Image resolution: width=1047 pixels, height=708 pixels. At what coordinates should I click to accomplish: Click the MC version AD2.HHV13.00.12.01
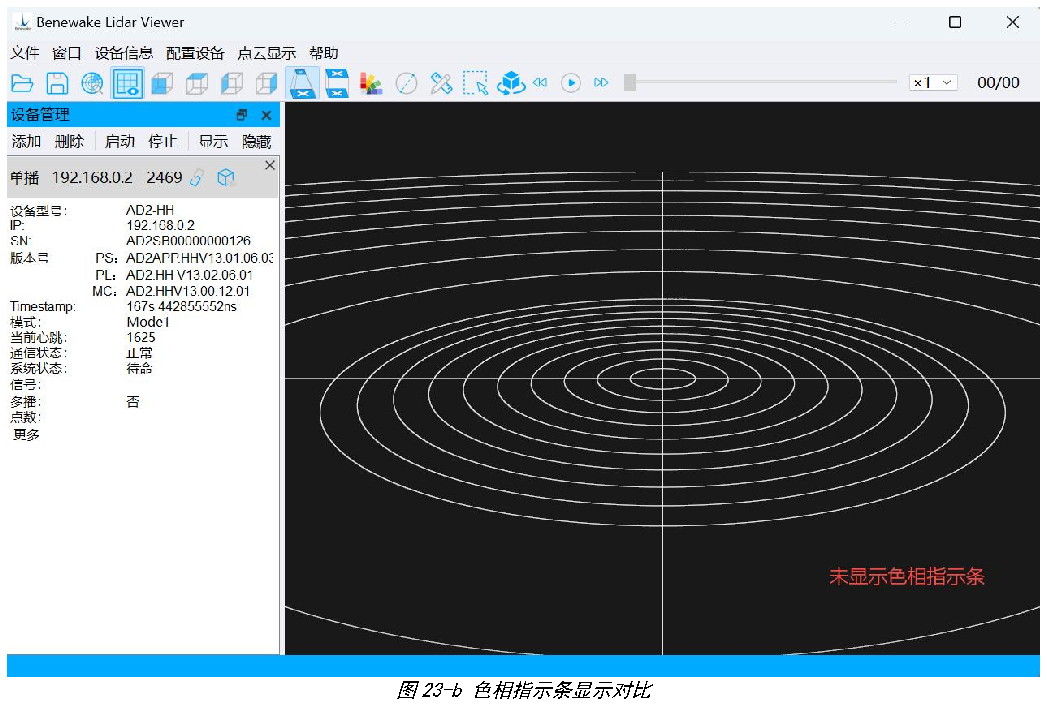tap(188, 291)
